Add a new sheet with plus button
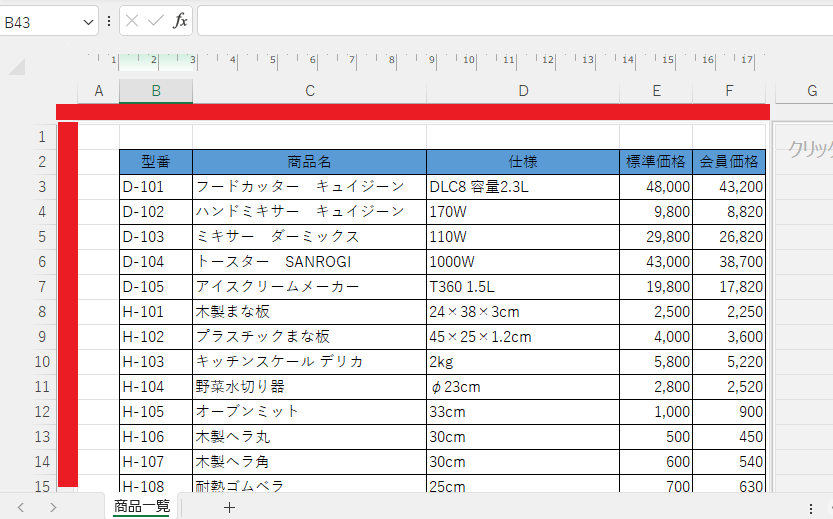 click(229, 507)
